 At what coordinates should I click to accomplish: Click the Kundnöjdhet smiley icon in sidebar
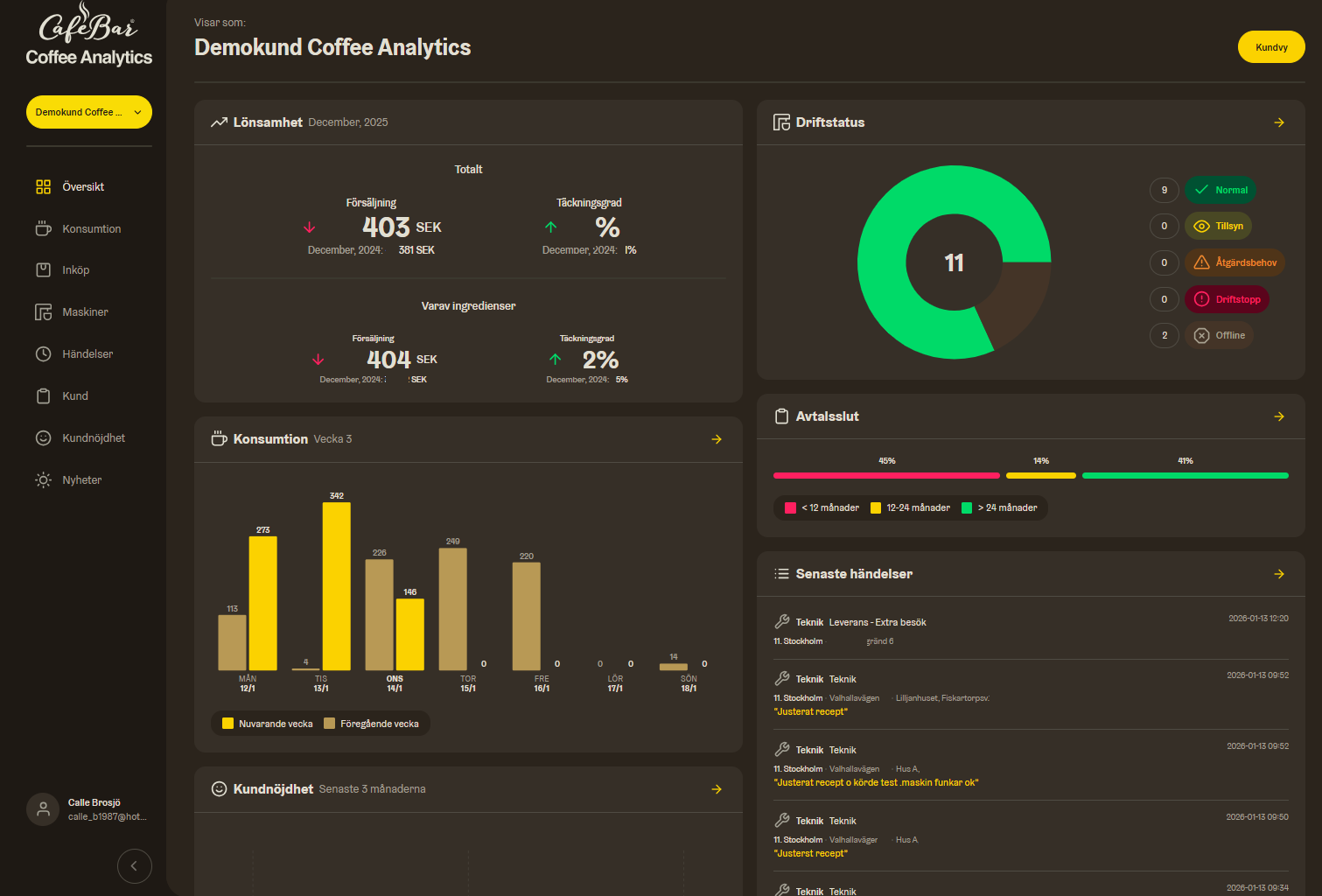[43, 438]
